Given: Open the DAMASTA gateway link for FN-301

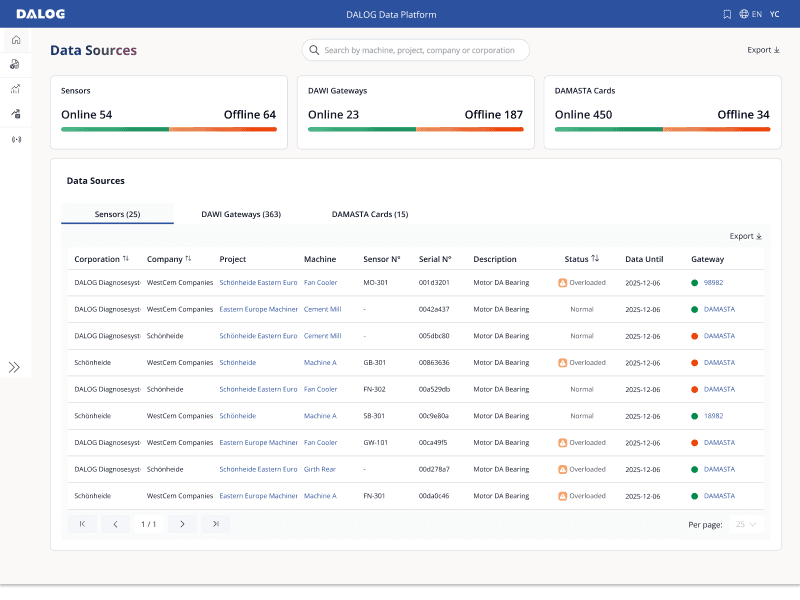Looking at the screenshot, I should pos(719,496).
